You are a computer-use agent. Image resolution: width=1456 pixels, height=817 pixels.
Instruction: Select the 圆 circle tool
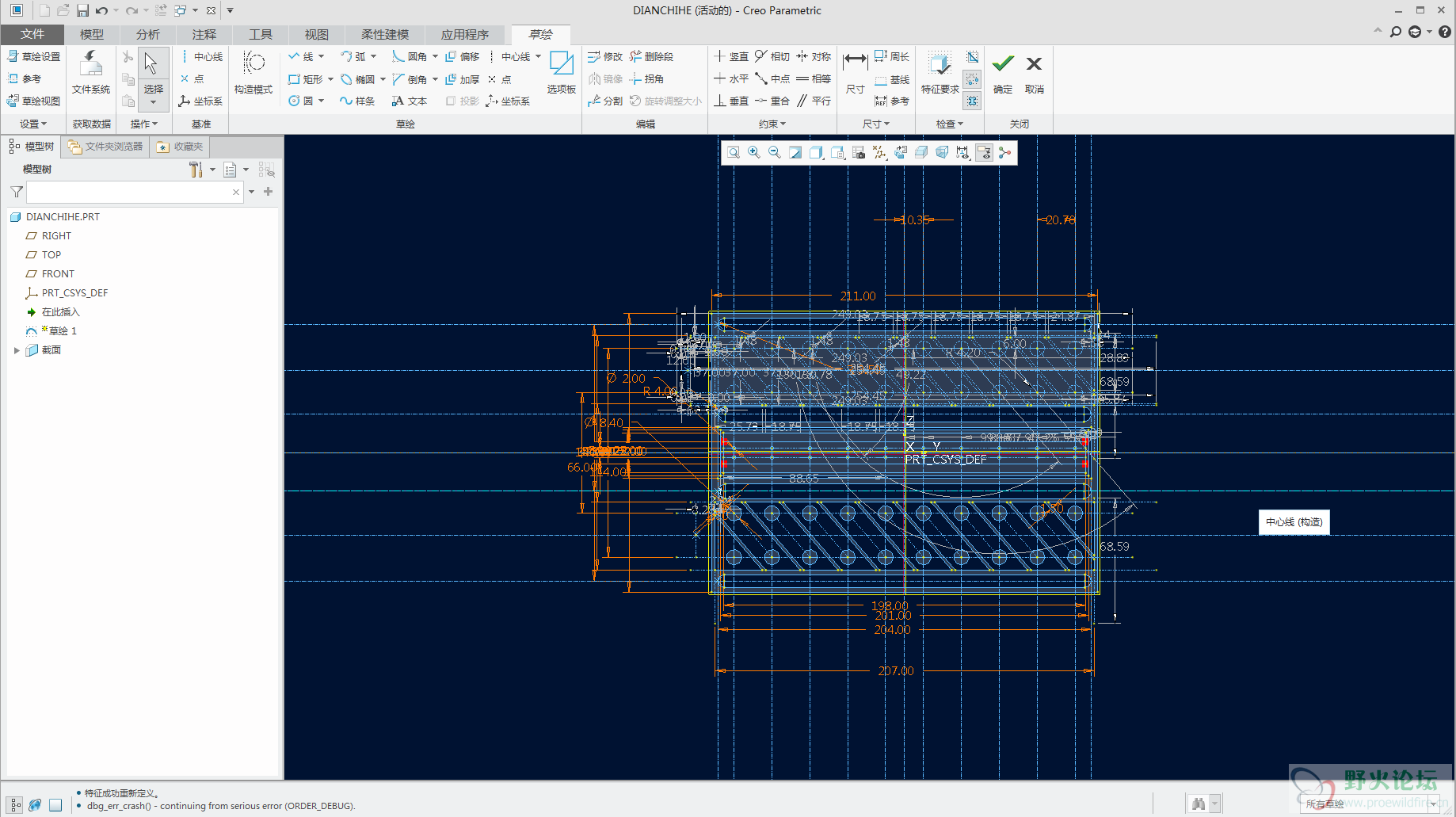300,101
